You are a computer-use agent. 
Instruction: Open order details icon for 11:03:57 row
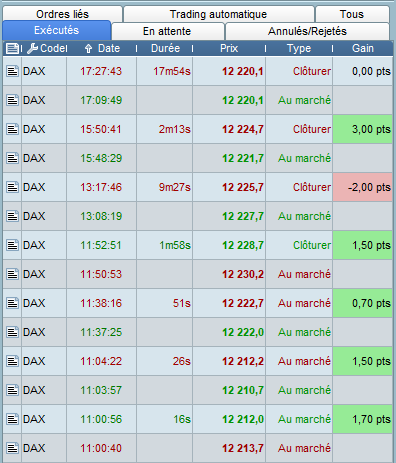click(12, 390)
